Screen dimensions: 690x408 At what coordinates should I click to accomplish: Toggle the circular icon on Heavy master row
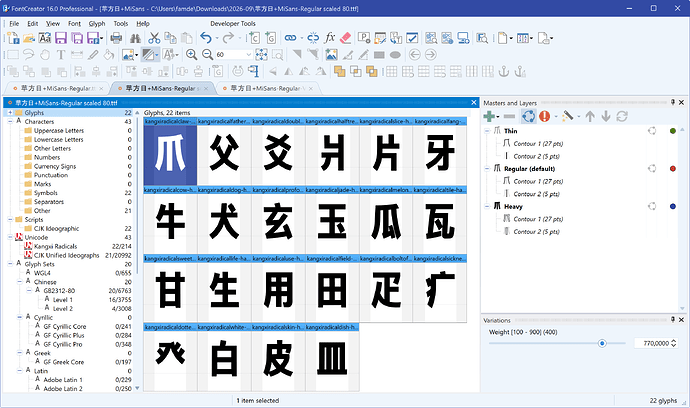[x=652, y=206]
